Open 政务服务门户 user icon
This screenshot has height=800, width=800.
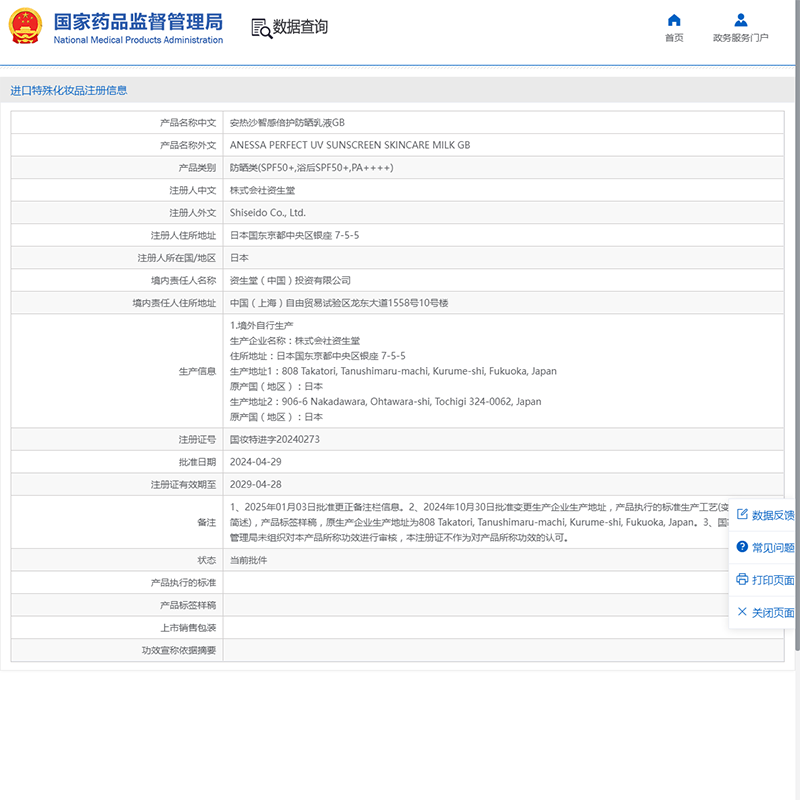[740, 20]
